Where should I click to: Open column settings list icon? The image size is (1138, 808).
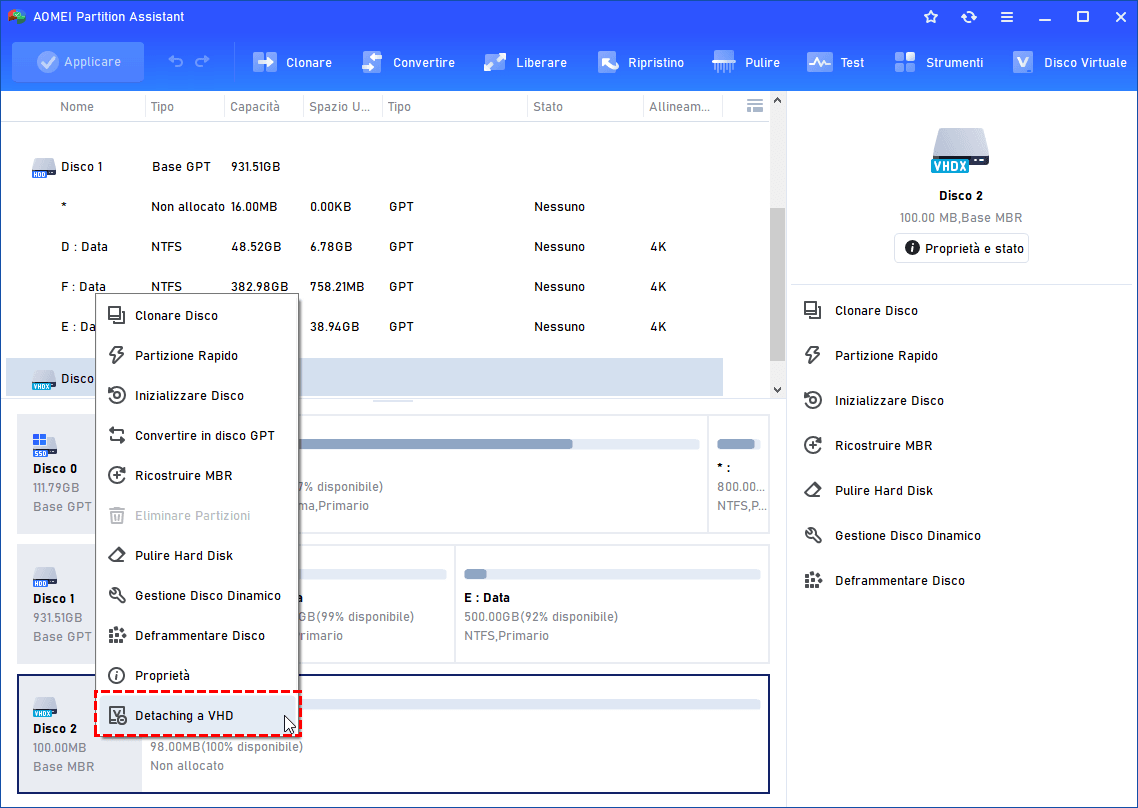pyautogui.click(x=755, y=106)
